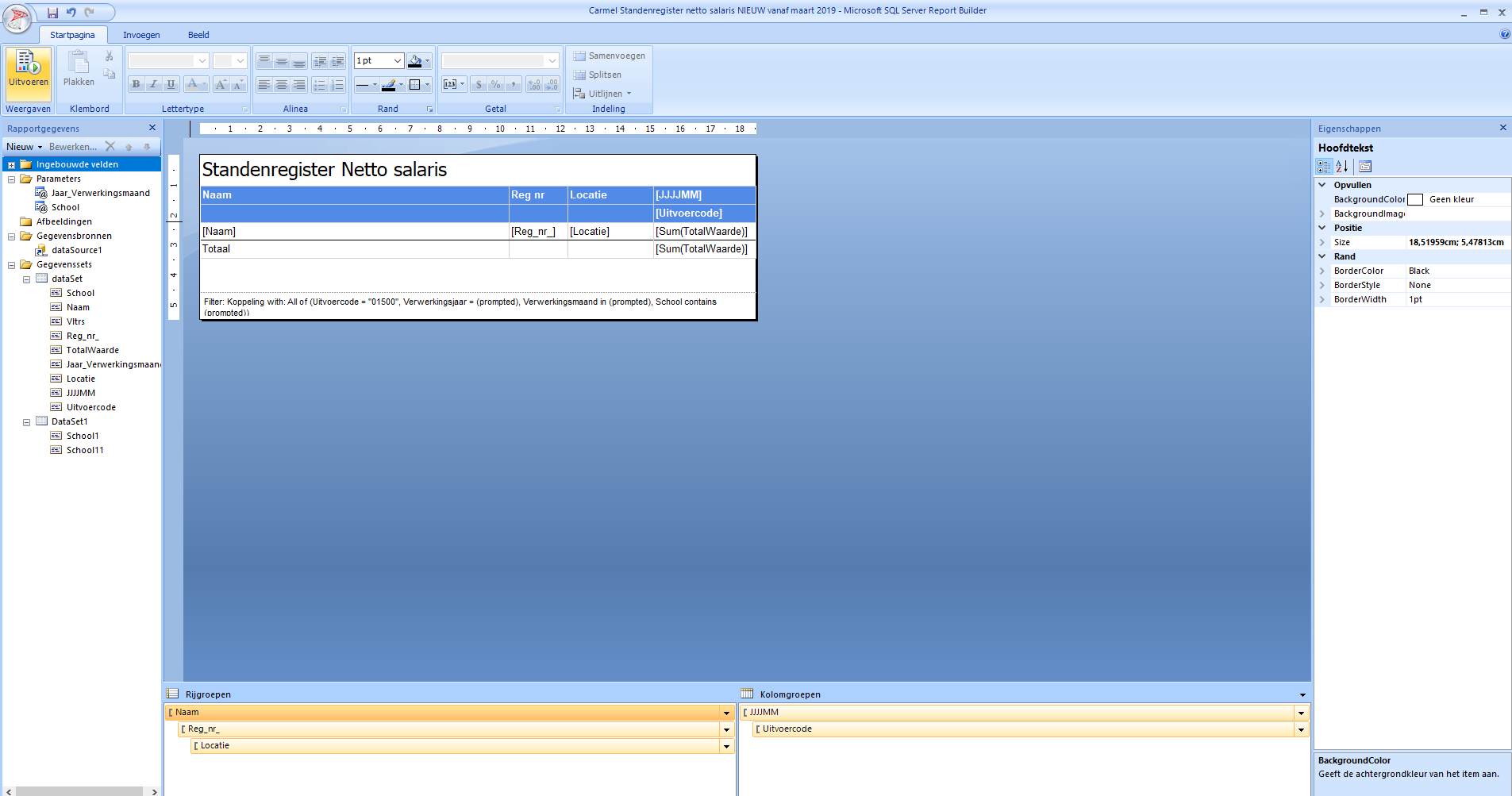This screenshot has height=796, width=1512.
Task: Move item up in Rapportgegevens toolbar
Action: 129,146
